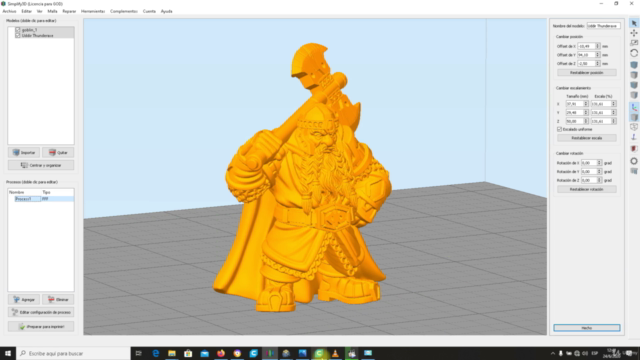Click Restablecer rotación button
Viewport: 640px width, 360px height.
click(x=587, y=189)
